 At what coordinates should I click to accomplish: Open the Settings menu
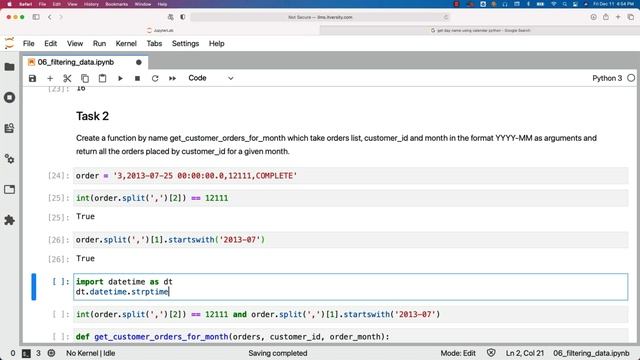point(185,44)
